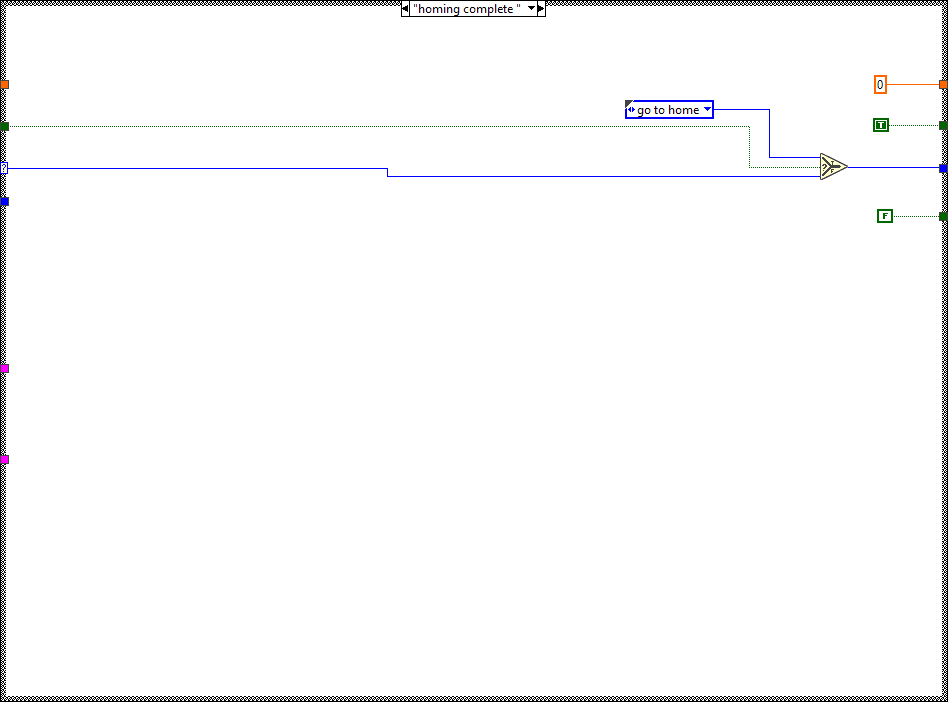Click the enum increment arrows left of "go to home"
Image resolution: width=948 pixels, height=702 pixels.
tap(631, 110)
